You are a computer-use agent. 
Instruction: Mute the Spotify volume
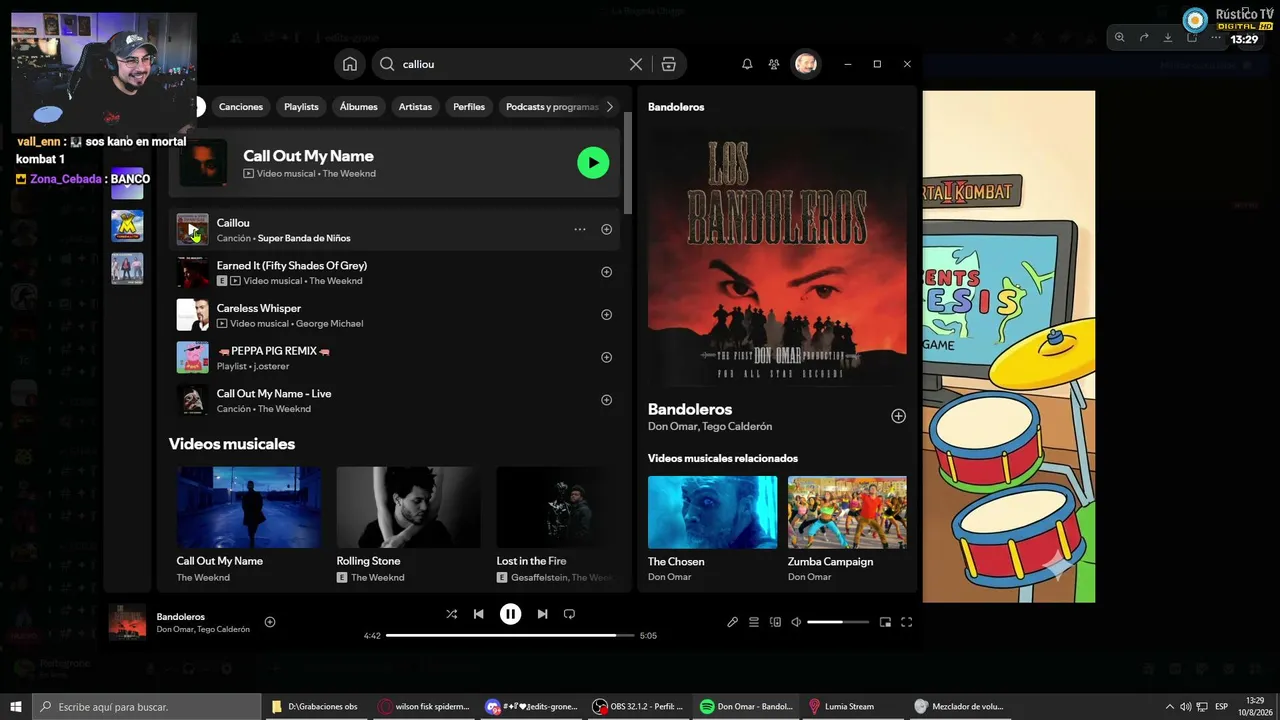[x=796, y=622]
